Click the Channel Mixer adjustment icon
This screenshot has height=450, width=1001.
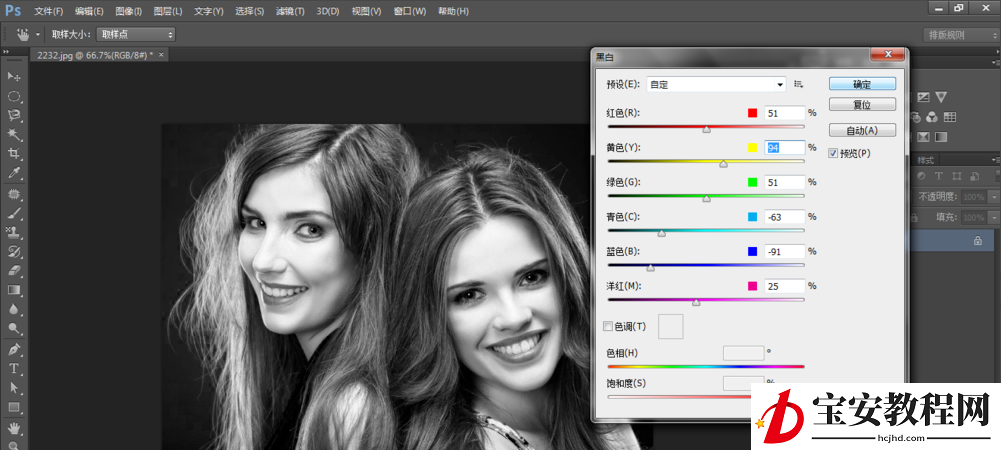click(x=932, y=117)
